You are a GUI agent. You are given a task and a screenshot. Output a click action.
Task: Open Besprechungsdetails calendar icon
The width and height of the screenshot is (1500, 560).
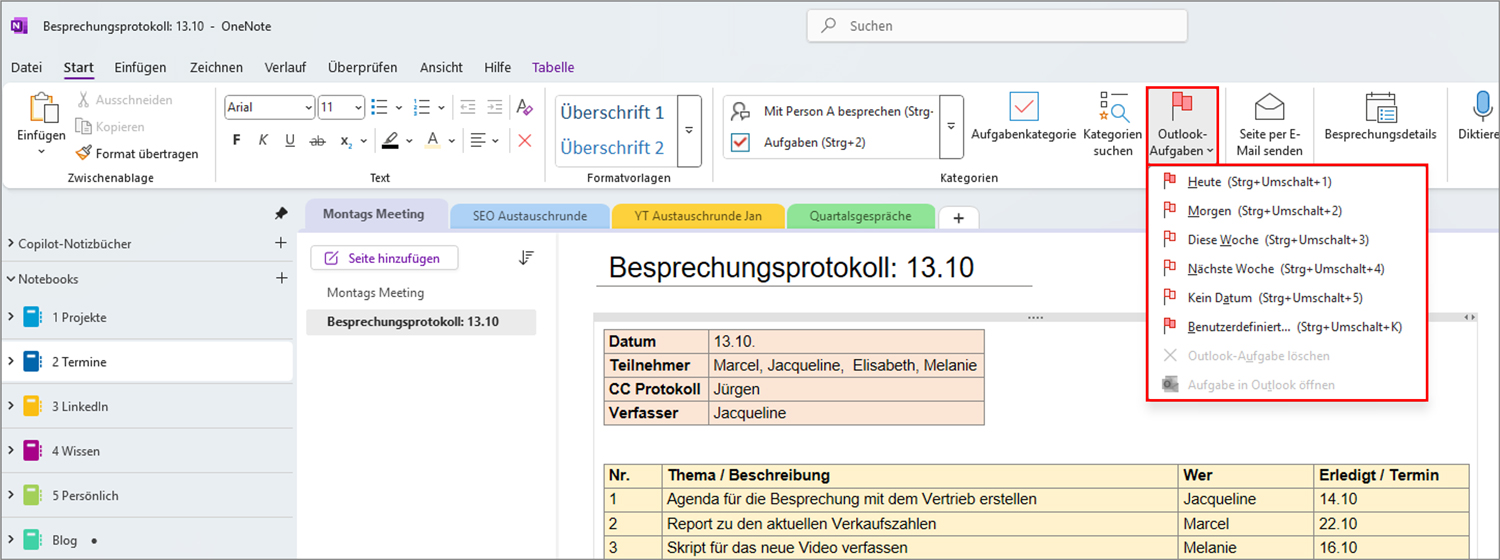click(1380, 107)
